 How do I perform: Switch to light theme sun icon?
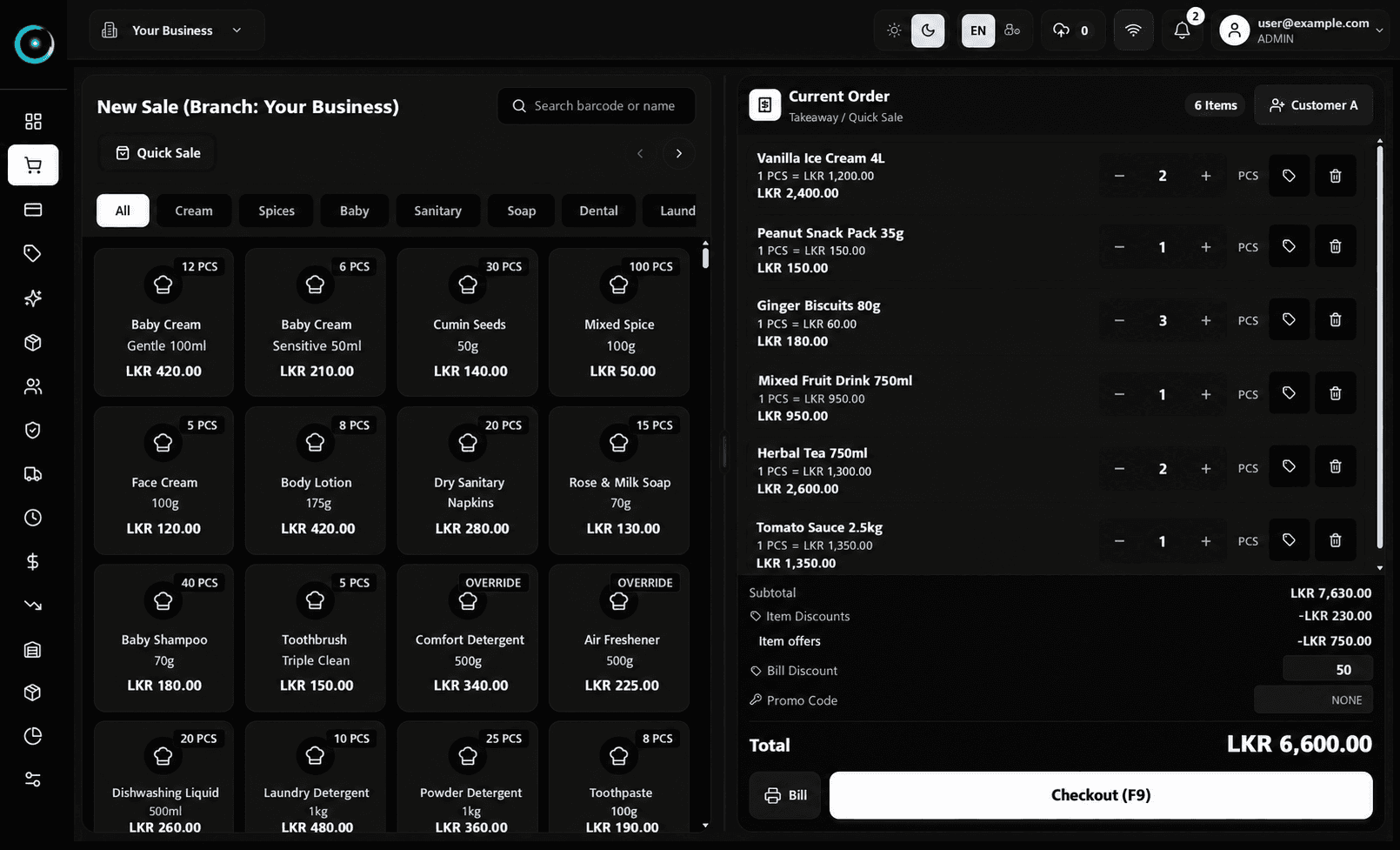coord(894,30)
